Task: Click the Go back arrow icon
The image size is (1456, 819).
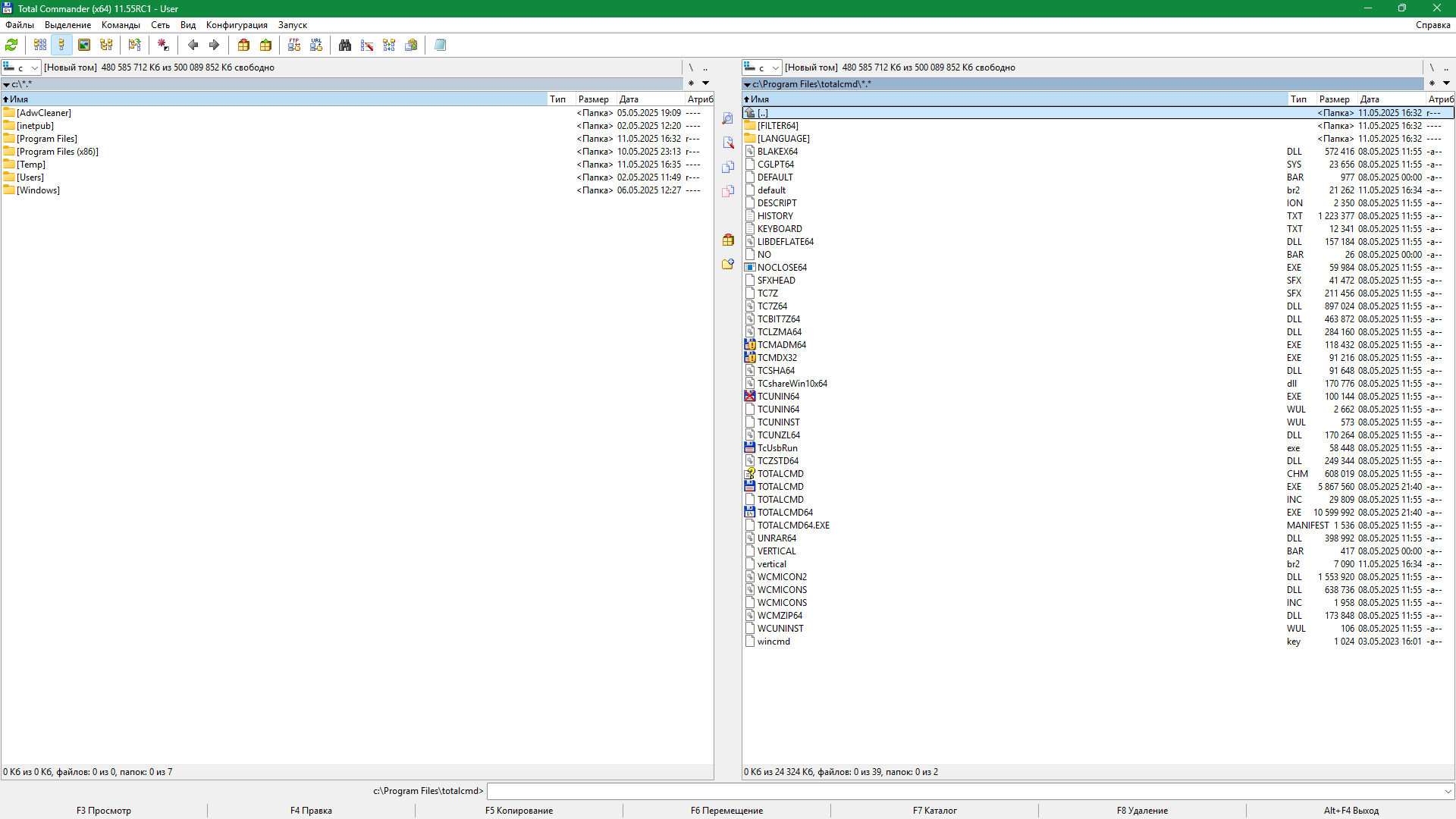Action: click(x=193, y=45)
